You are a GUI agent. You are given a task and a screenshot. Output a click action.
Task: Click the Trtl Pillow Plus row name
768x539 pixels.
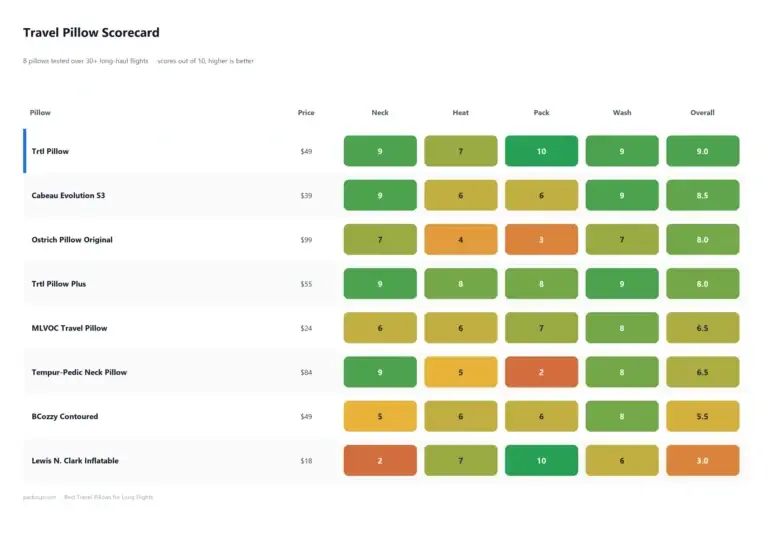(59, 284)
